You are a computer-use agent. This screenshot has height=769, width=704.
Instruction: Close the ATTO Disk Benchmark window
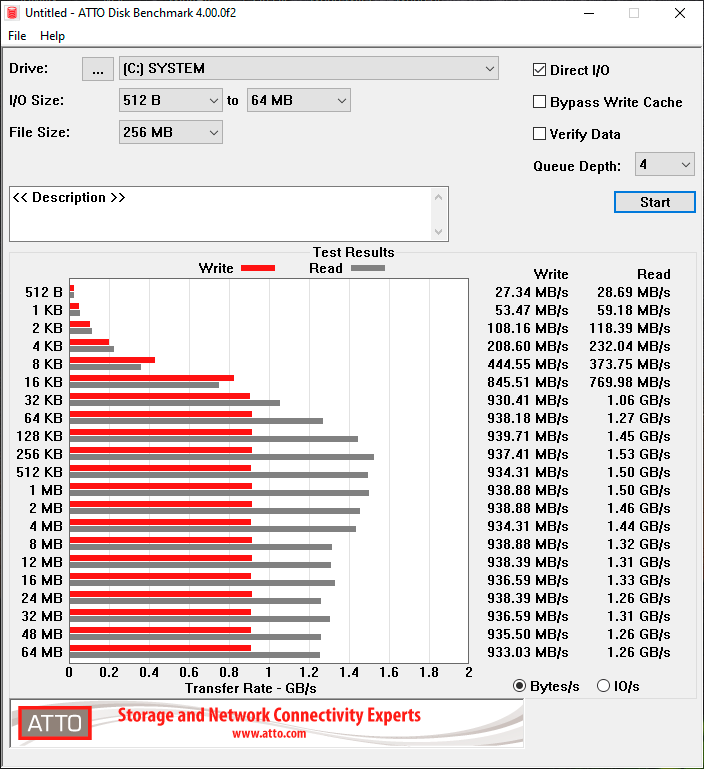[680, 13]
